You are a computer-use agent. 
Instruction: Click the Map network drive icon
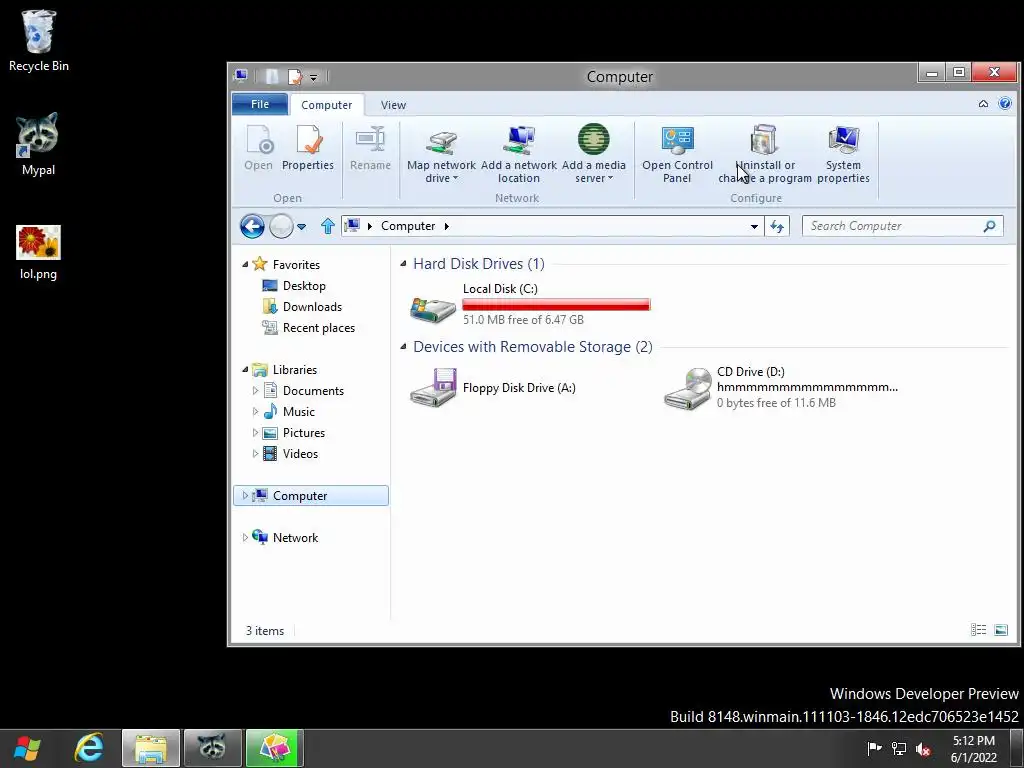[x=441, y=141]
